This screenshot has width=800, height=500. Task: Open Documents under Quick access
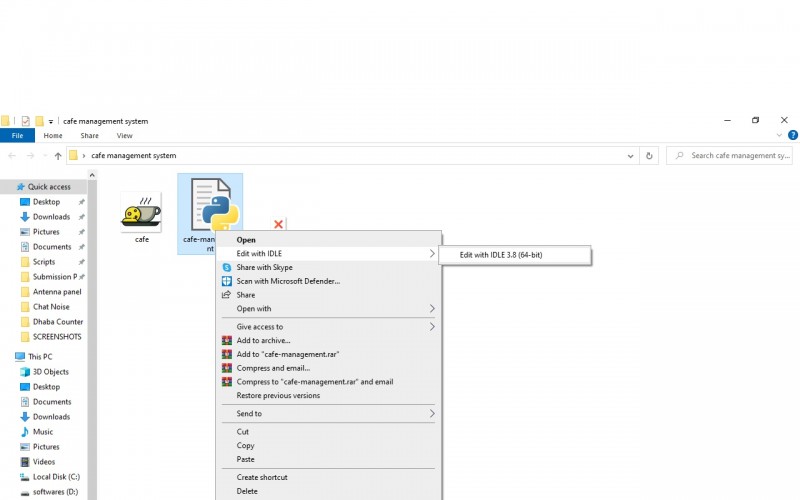52,247
